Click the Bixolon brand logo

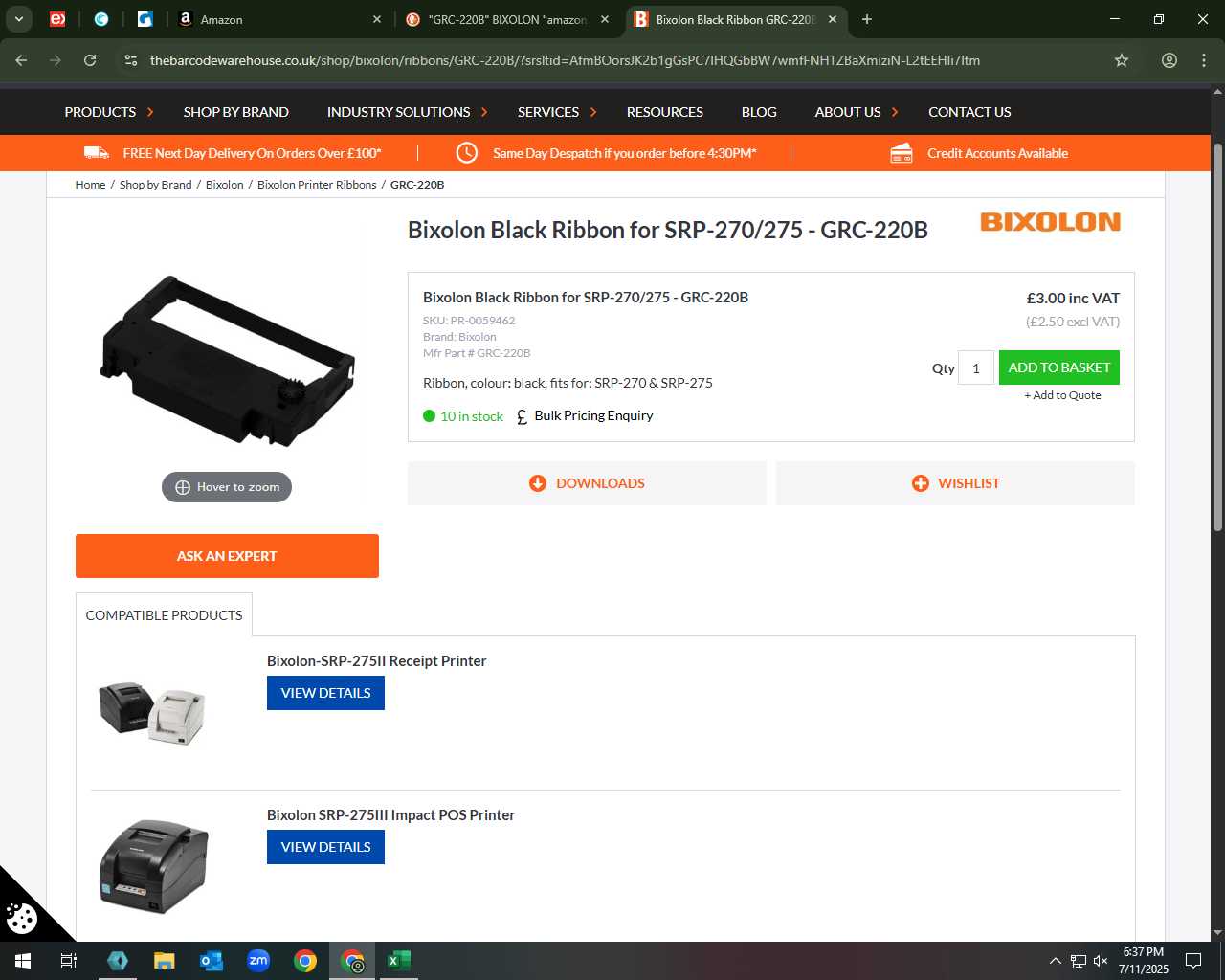coord(1050,222)
